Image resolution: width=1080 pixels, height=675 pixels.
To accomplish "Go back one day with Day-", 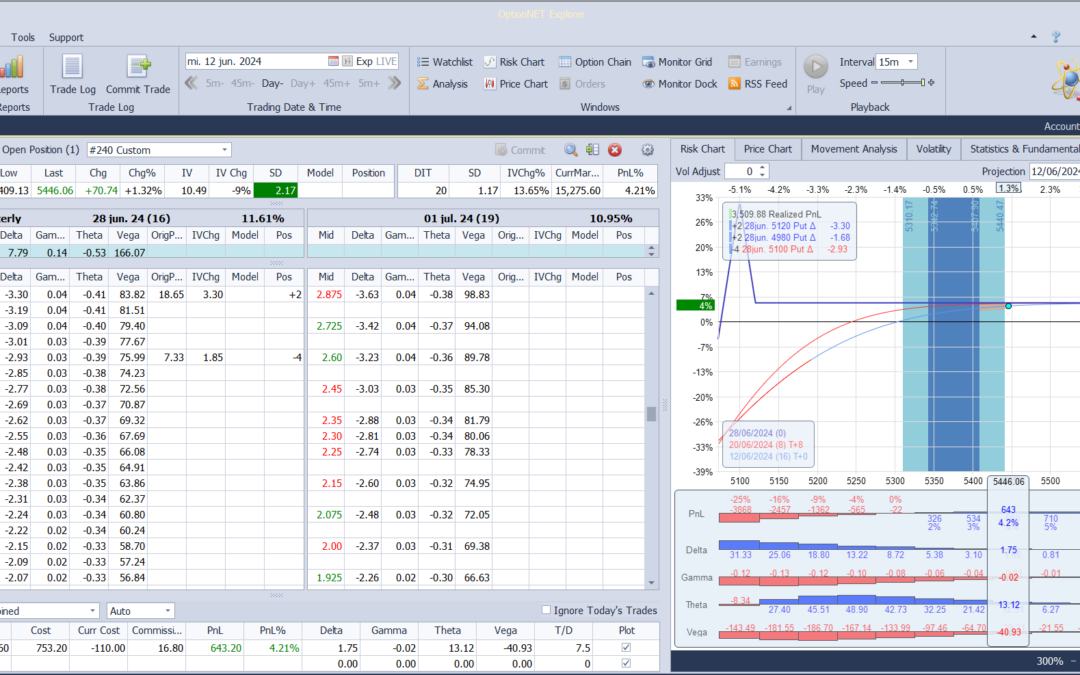I will coord(272,83).
